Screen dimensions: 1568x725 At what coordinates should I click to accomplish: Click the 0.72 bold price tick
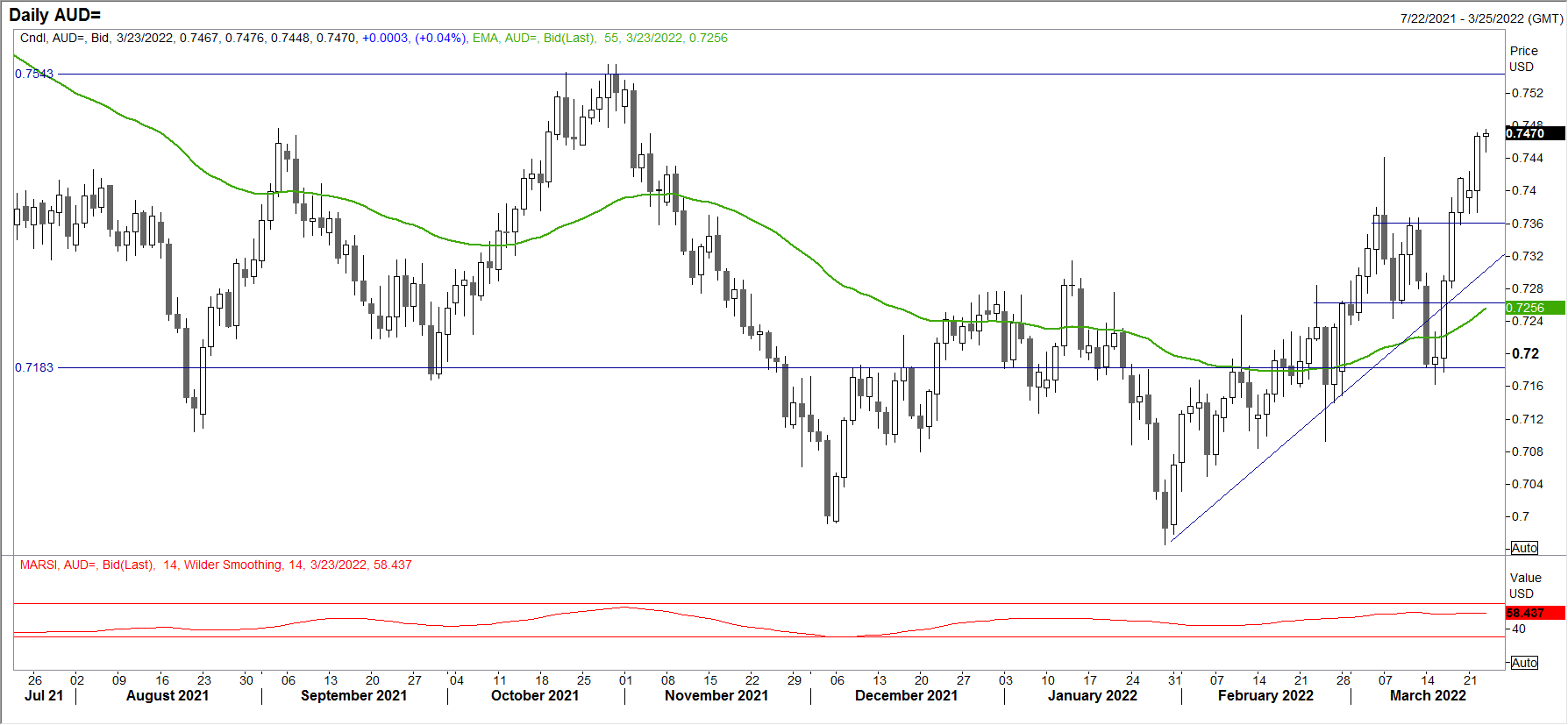coord(1526,353)
